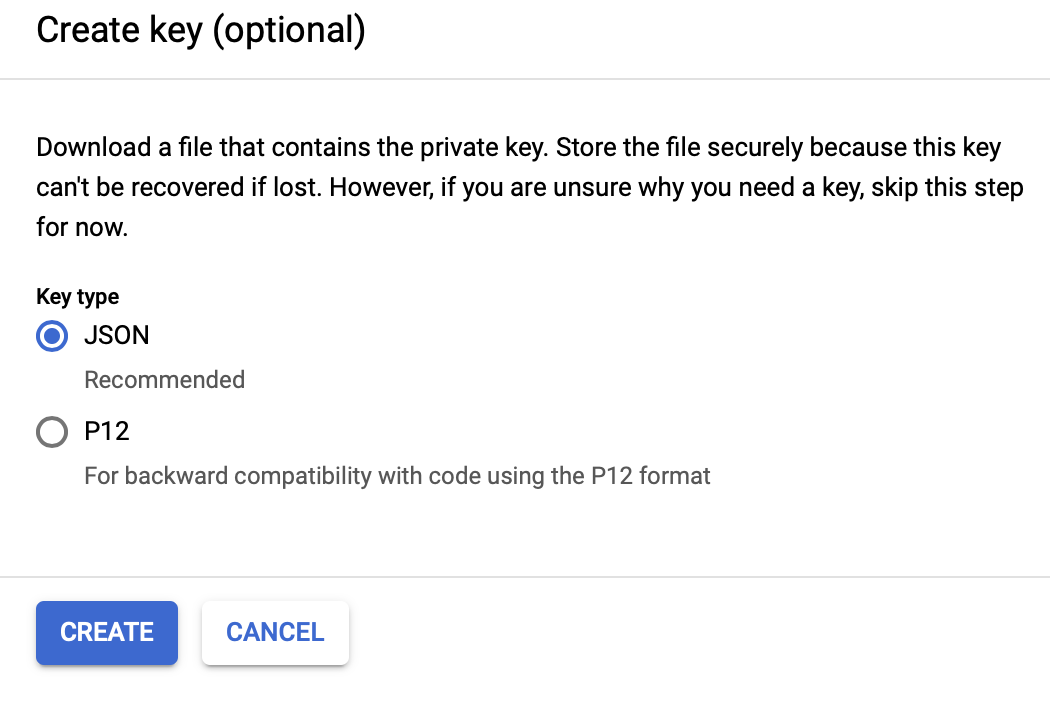1050x708 pixels.
Task: Click the word 'optional' in the title
Action: click(289, 30)
